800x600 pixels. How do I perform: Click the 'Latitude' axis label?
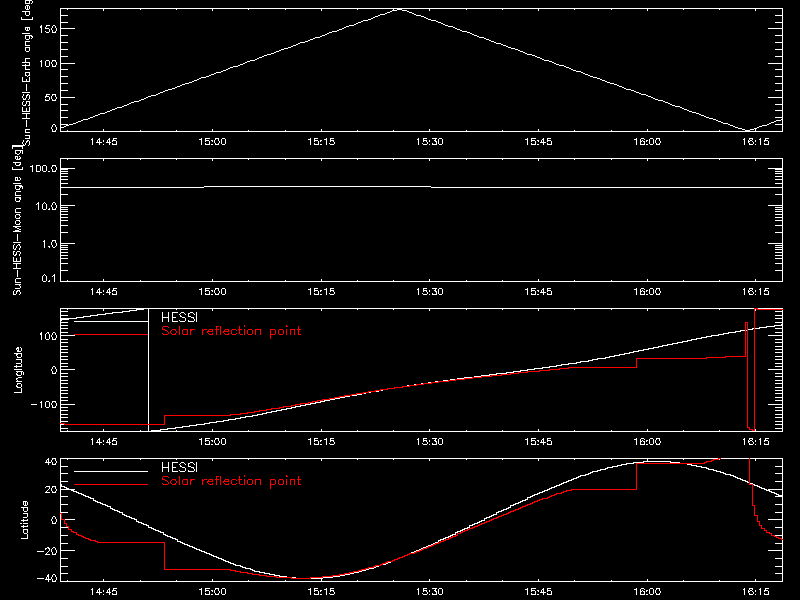click(24, 520)
